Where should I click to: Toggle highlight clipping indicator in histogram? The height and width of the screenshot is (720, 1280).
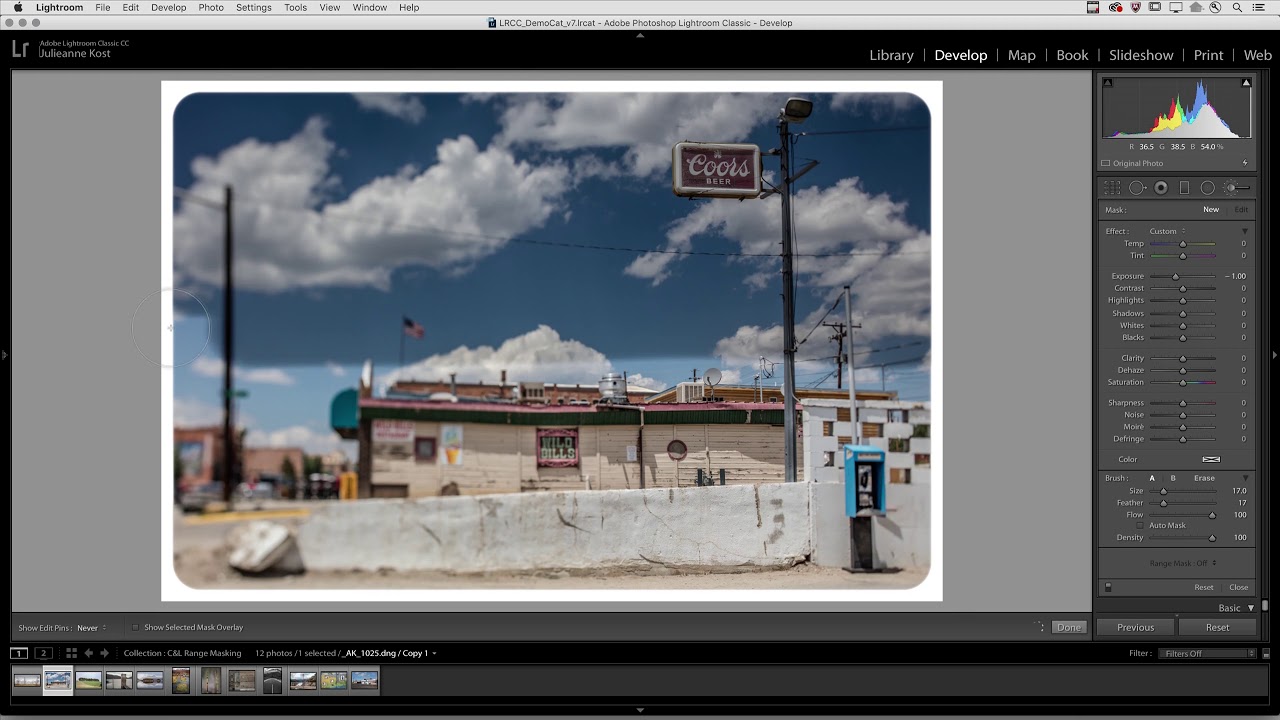click(1246, 83)
